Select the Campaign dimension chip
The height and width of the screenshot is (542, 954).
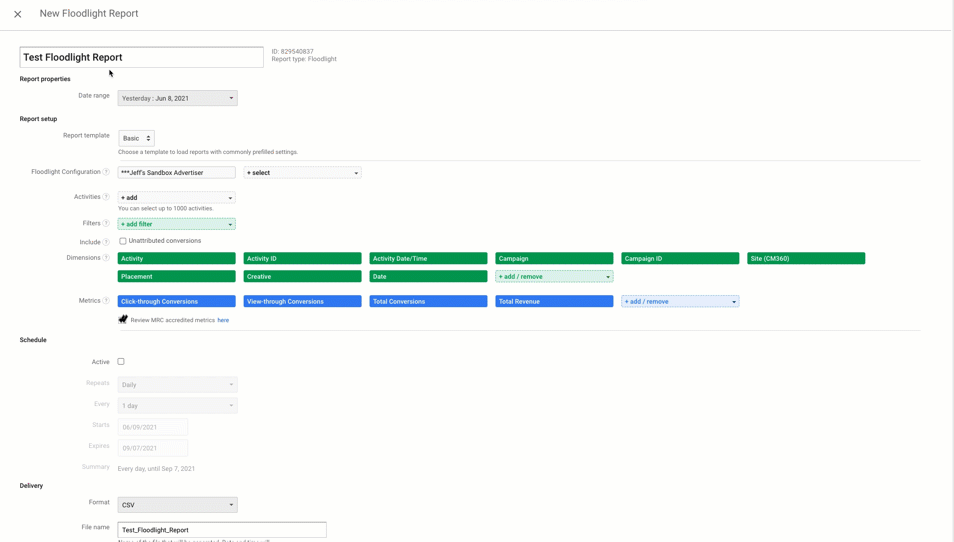click(x=554, y=259)
